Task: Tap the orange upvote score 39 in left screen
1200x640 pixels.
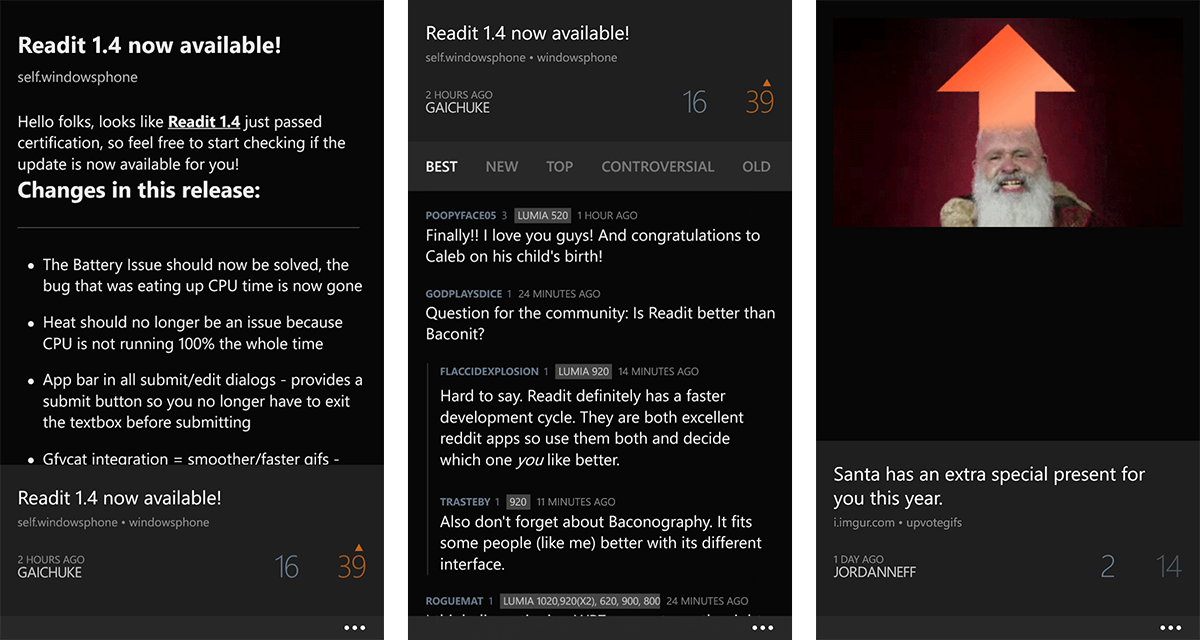Action: (352, 566)
